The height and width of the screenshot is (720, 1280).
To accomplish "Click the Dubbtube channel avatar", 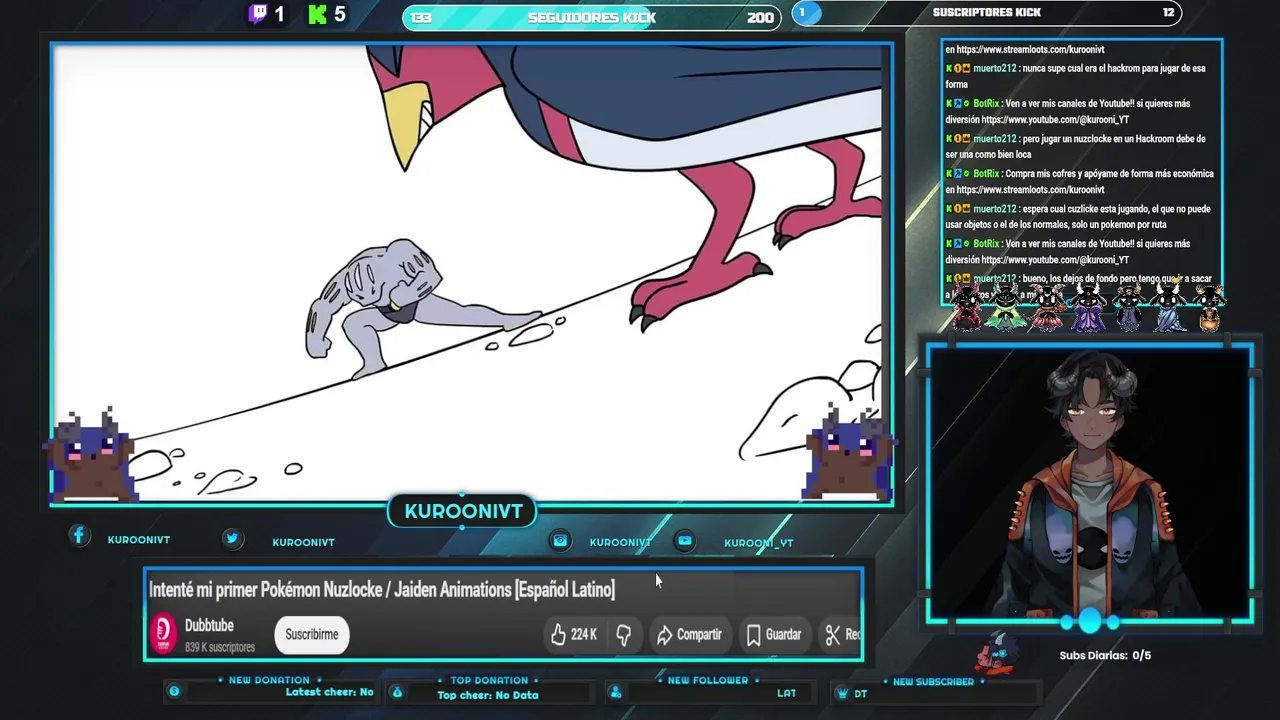I will pos(163,634).
